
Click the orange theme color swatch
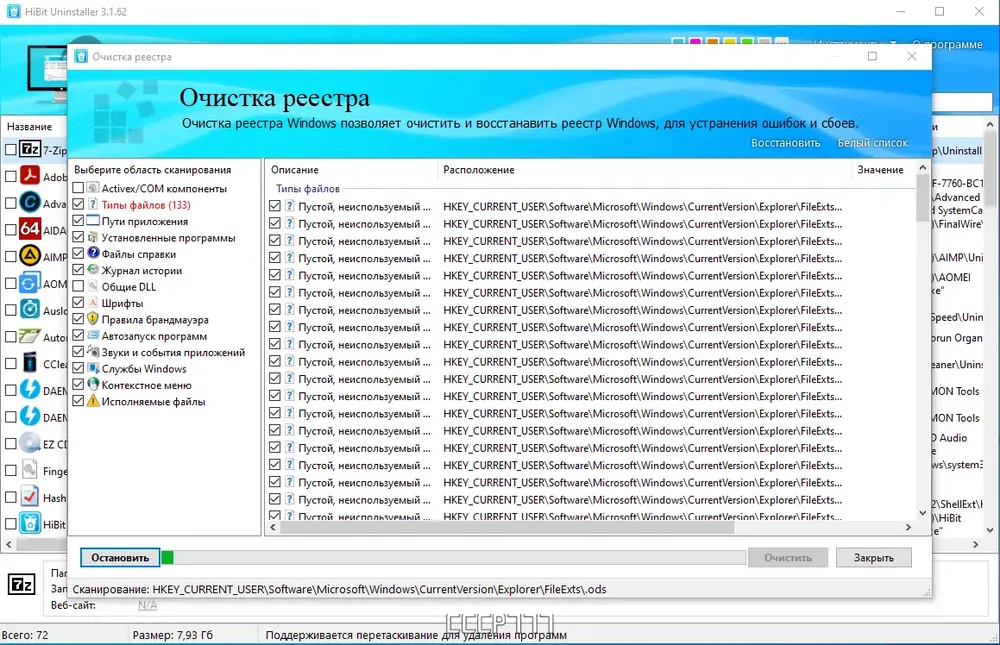click(712, 41)
